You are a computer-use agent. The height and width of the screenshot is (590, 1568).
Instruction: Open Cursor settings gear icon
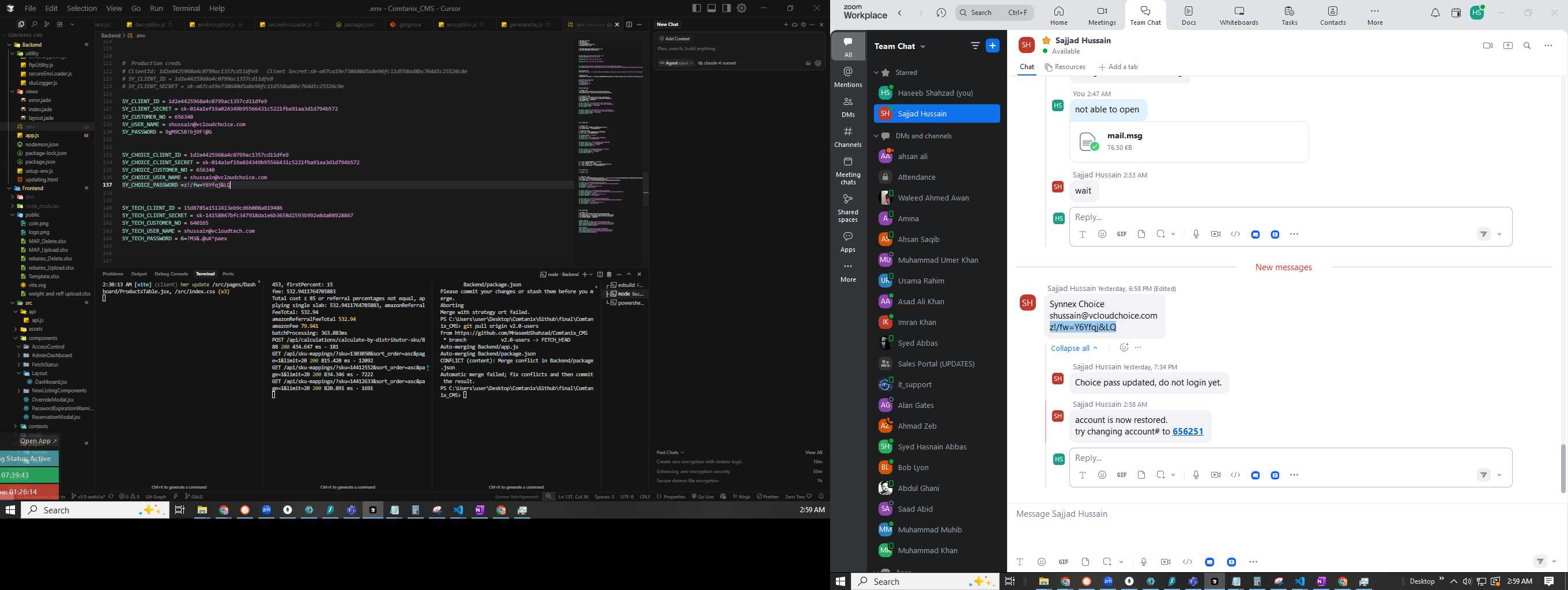click(741, 9)
